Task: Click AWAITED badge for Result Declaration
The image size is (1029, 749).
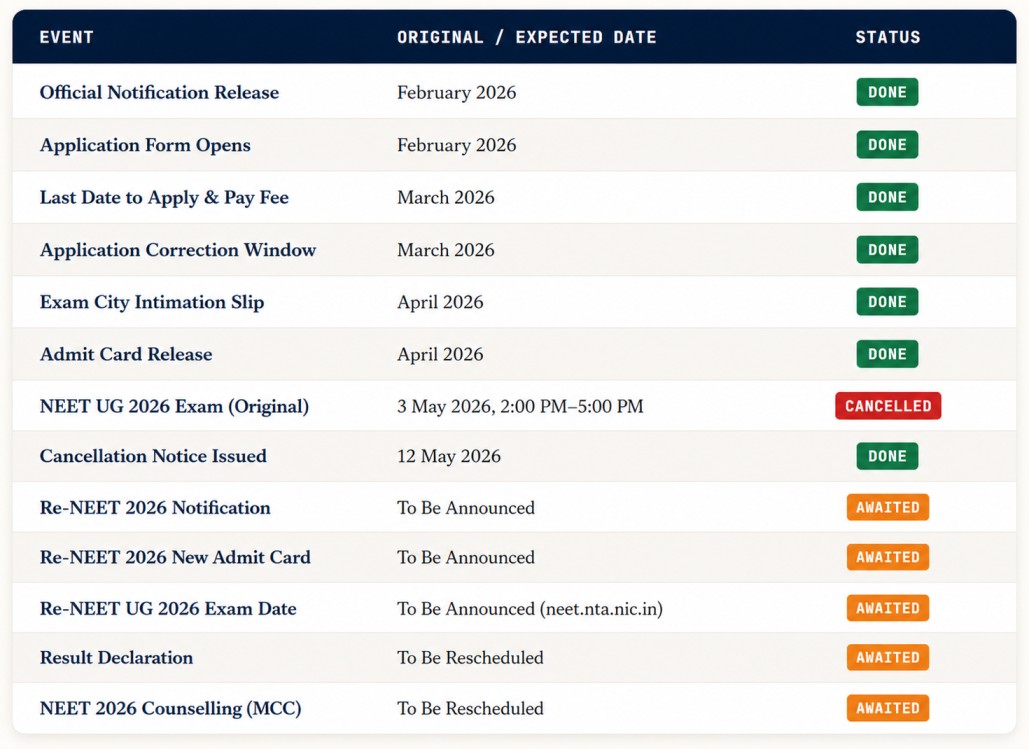Action: click(887, 657)
